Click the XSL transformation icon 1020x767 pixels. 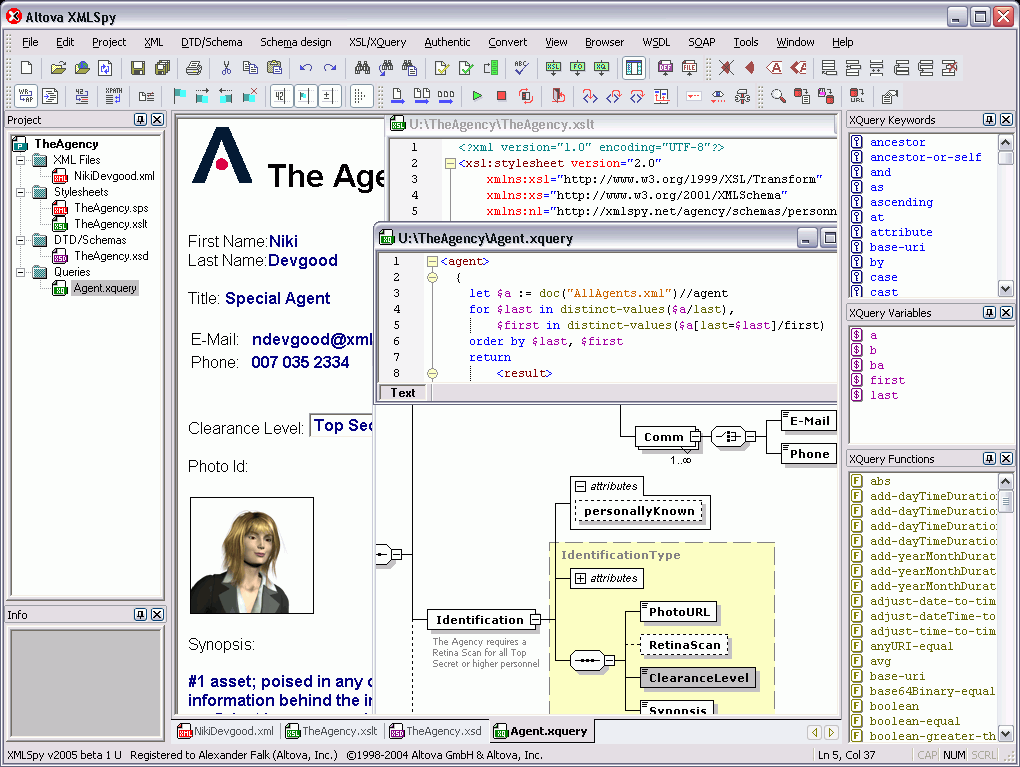coord(554,68)
